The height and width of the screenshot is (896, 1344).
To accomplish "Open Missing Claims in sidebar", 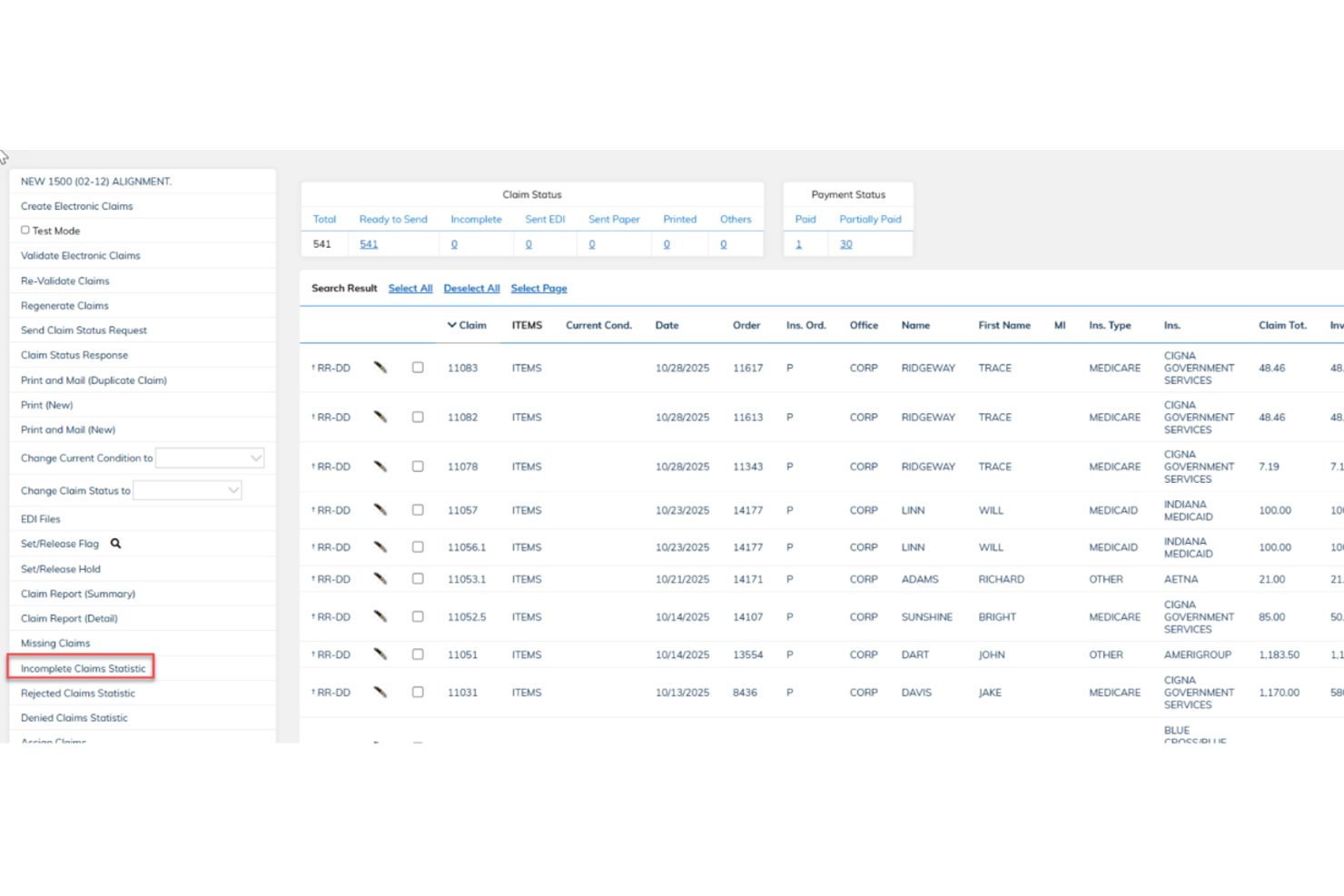I will pos(55,643).
